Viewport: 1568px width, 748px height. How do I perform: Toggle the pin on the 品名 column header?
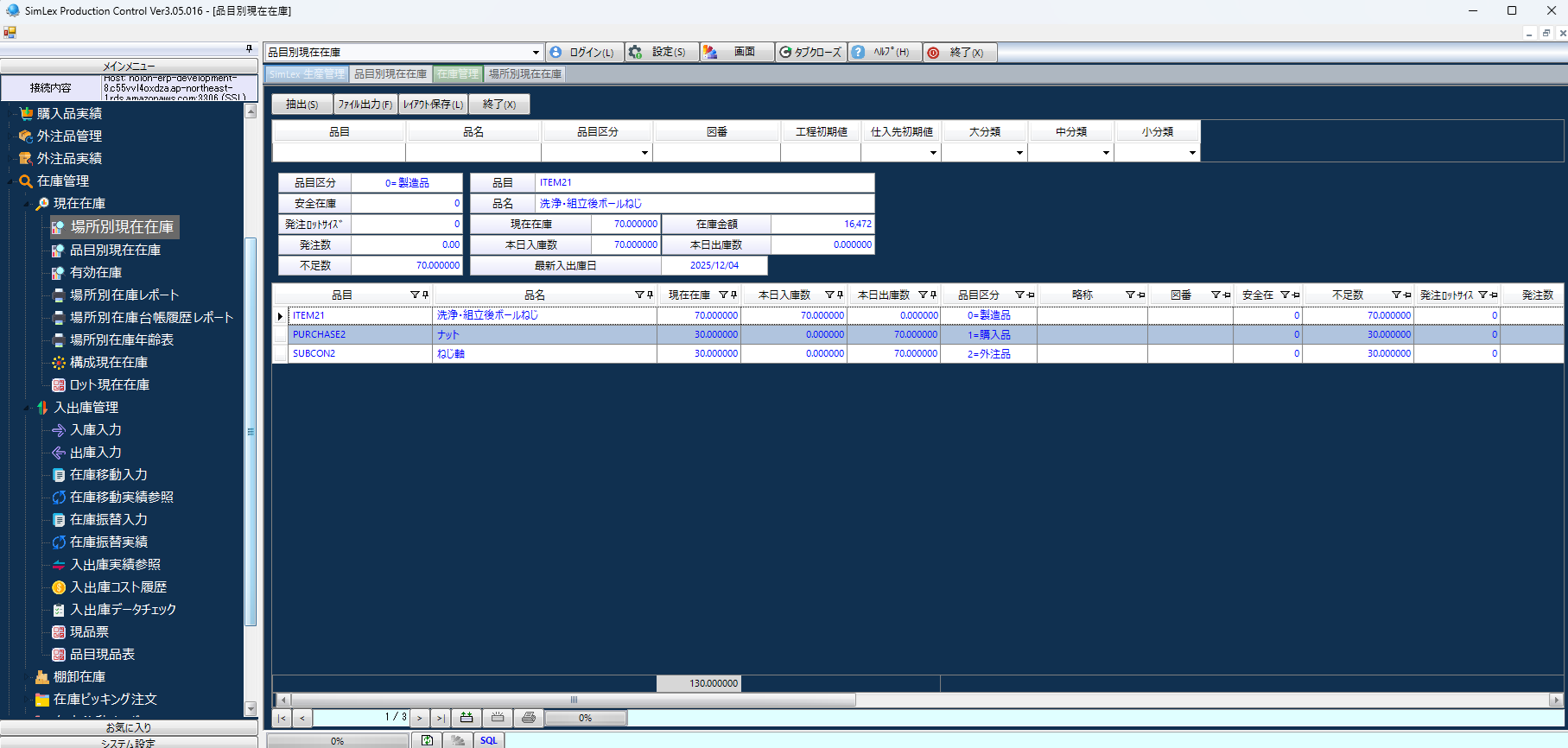(650, 295)
